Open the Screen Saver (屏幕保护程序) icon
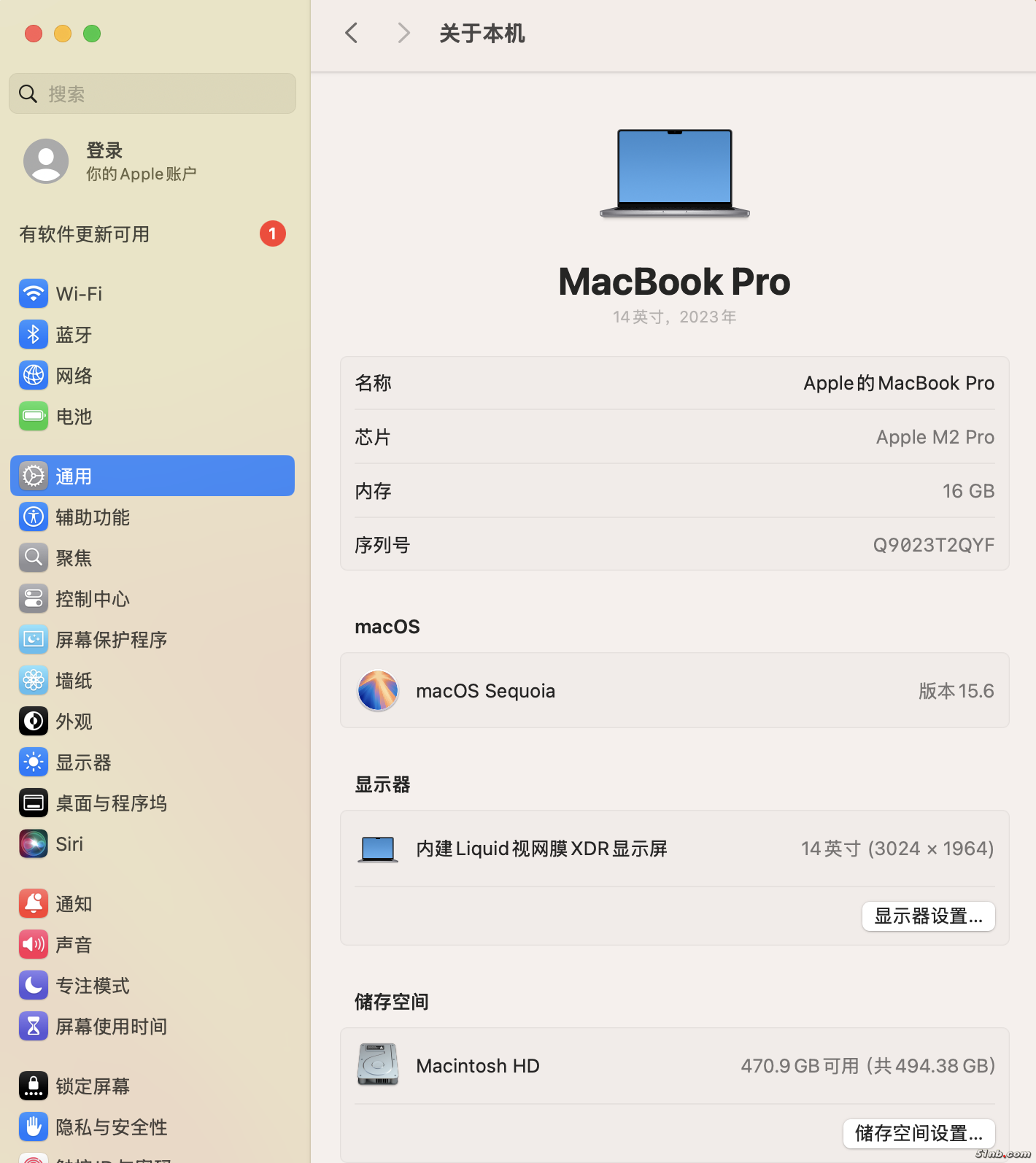 (x=34, y=639)
